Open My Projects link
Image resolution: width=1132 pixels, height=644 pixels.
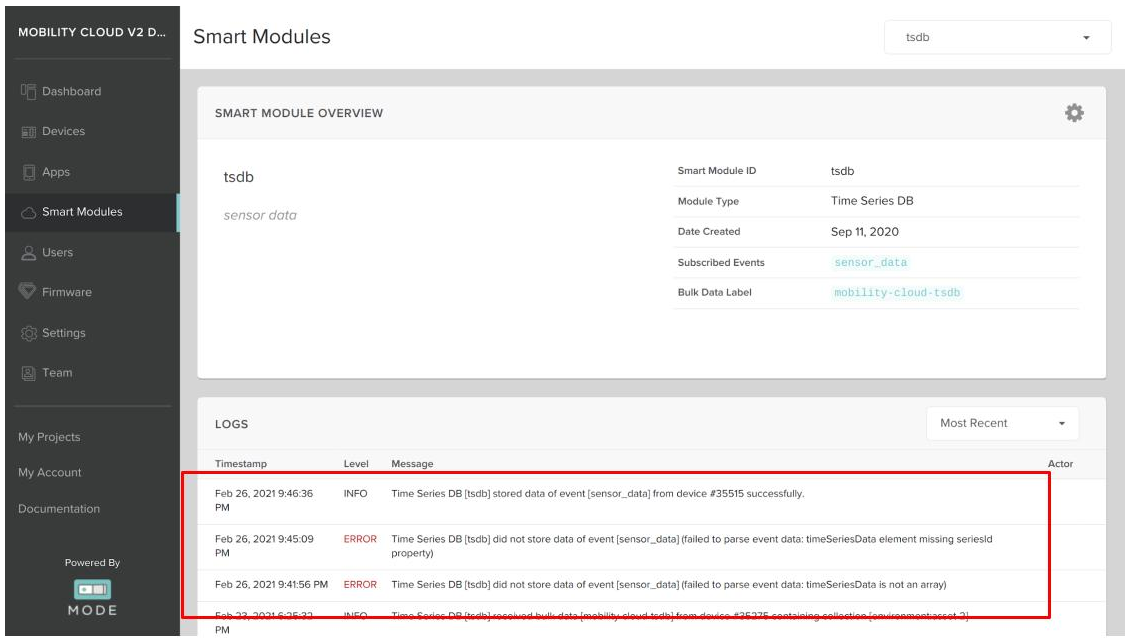click(x=49, y=438)
